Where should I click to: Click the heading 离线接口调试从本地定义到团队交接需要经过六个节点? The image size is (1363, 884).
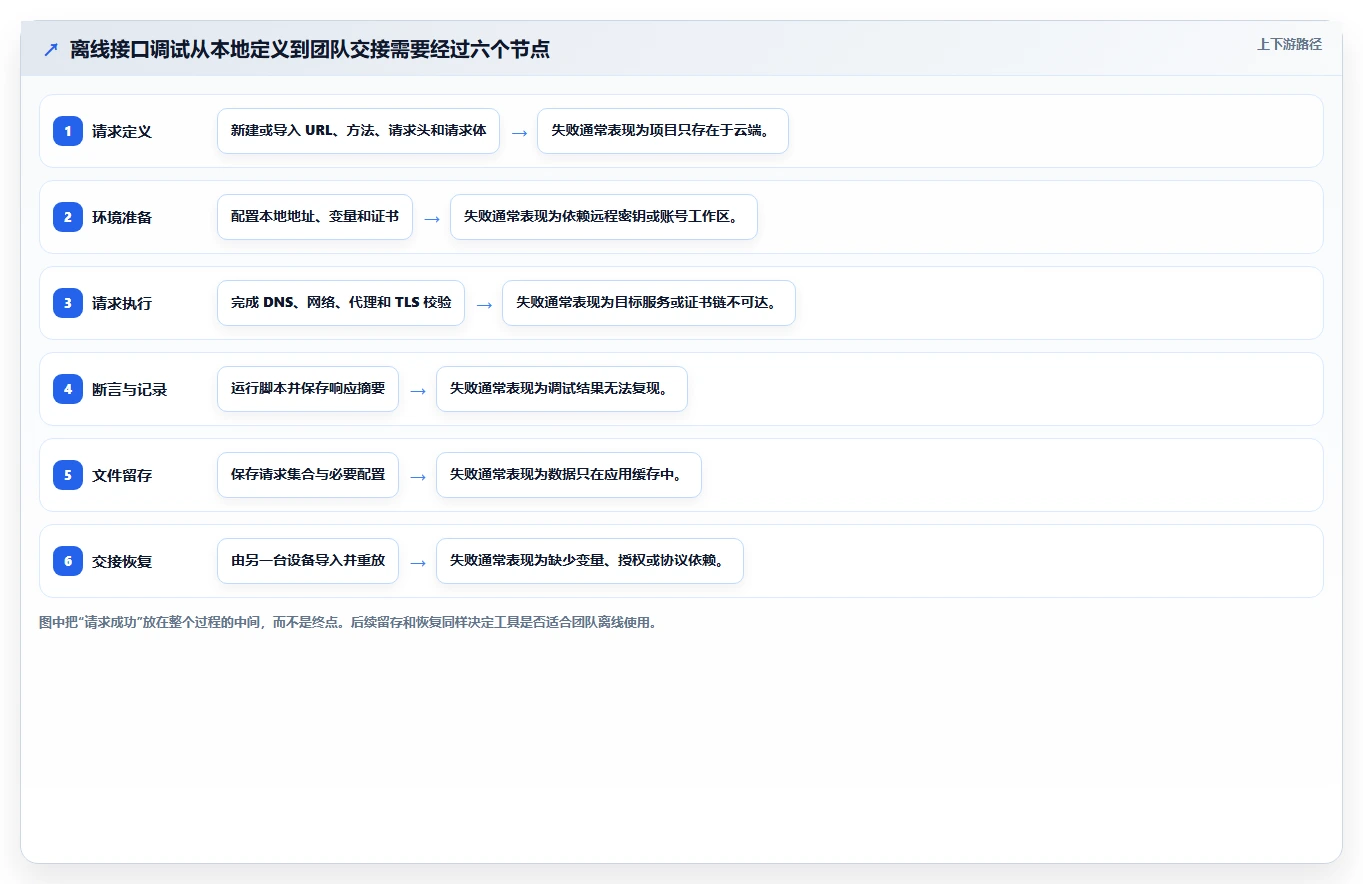pos(310,49)
